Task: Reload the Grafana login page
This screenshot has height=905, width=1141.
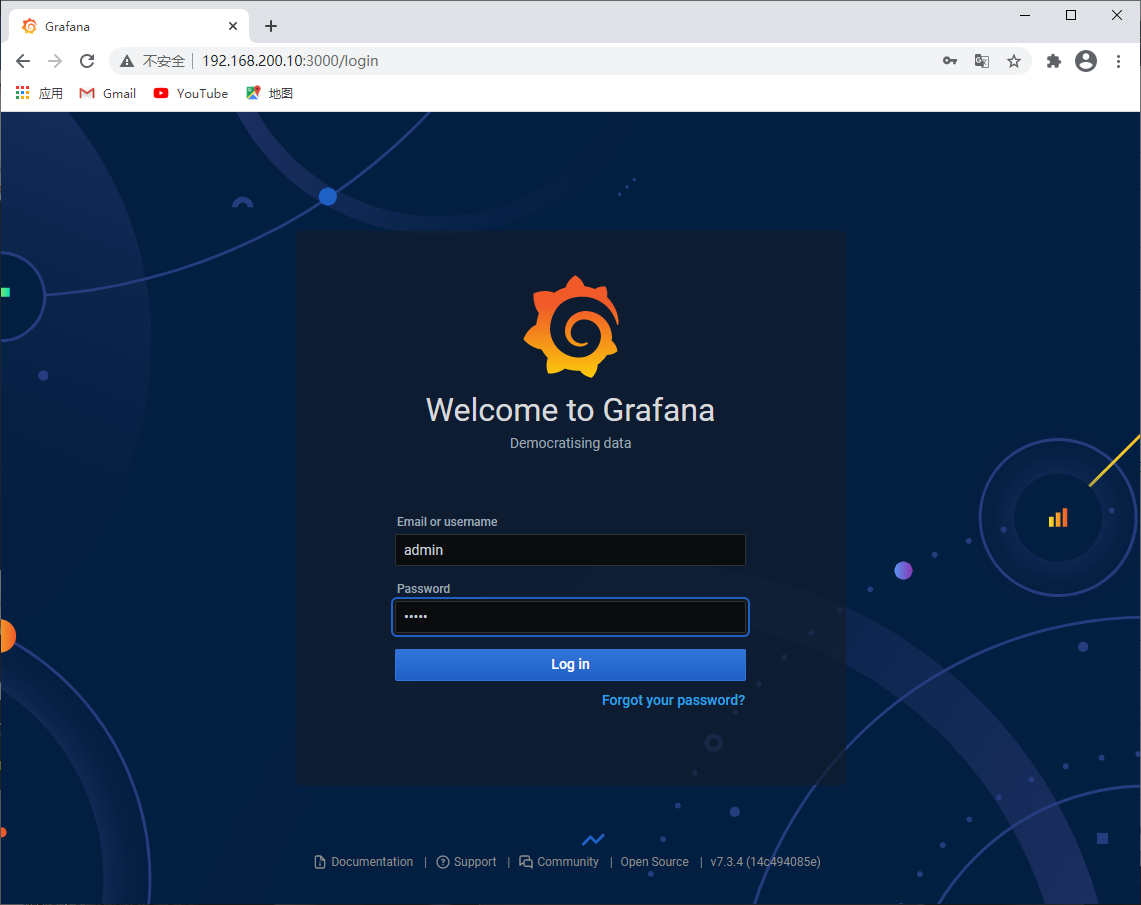Action: tap(87, 61)
